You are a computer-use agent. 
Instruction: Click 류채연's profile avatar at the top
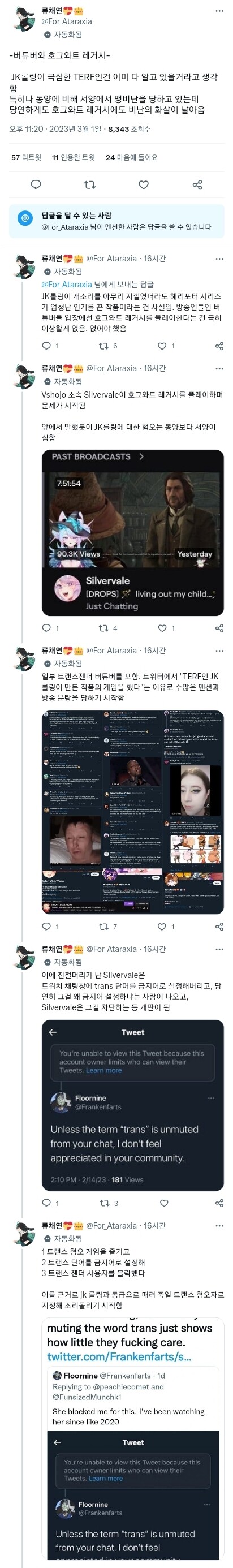(23, 19)
